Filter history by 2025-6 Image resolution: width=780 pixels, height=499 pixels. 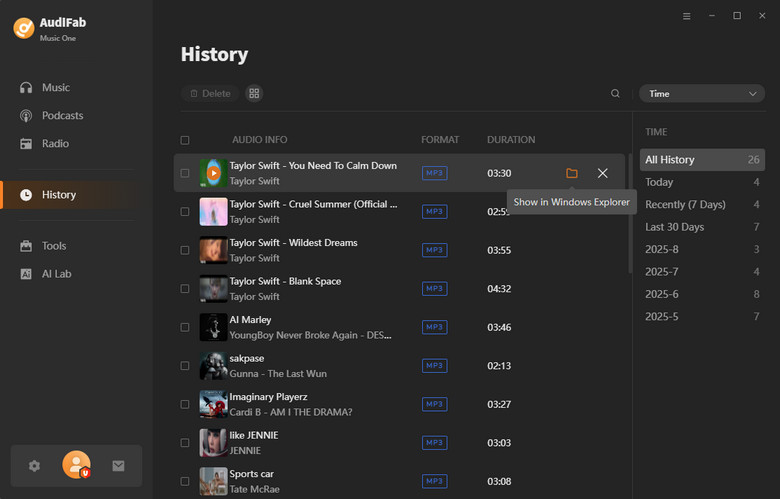(702, 294)
